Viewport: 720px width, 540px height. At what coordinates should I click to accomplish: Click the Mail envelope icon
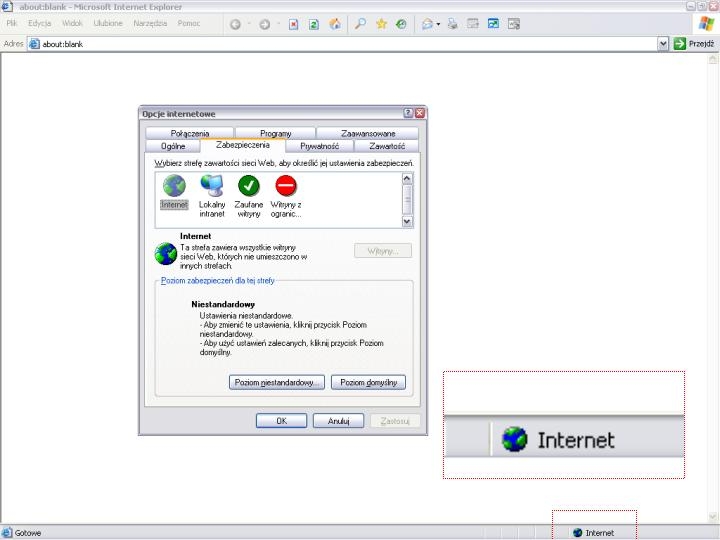pos(427,24)
